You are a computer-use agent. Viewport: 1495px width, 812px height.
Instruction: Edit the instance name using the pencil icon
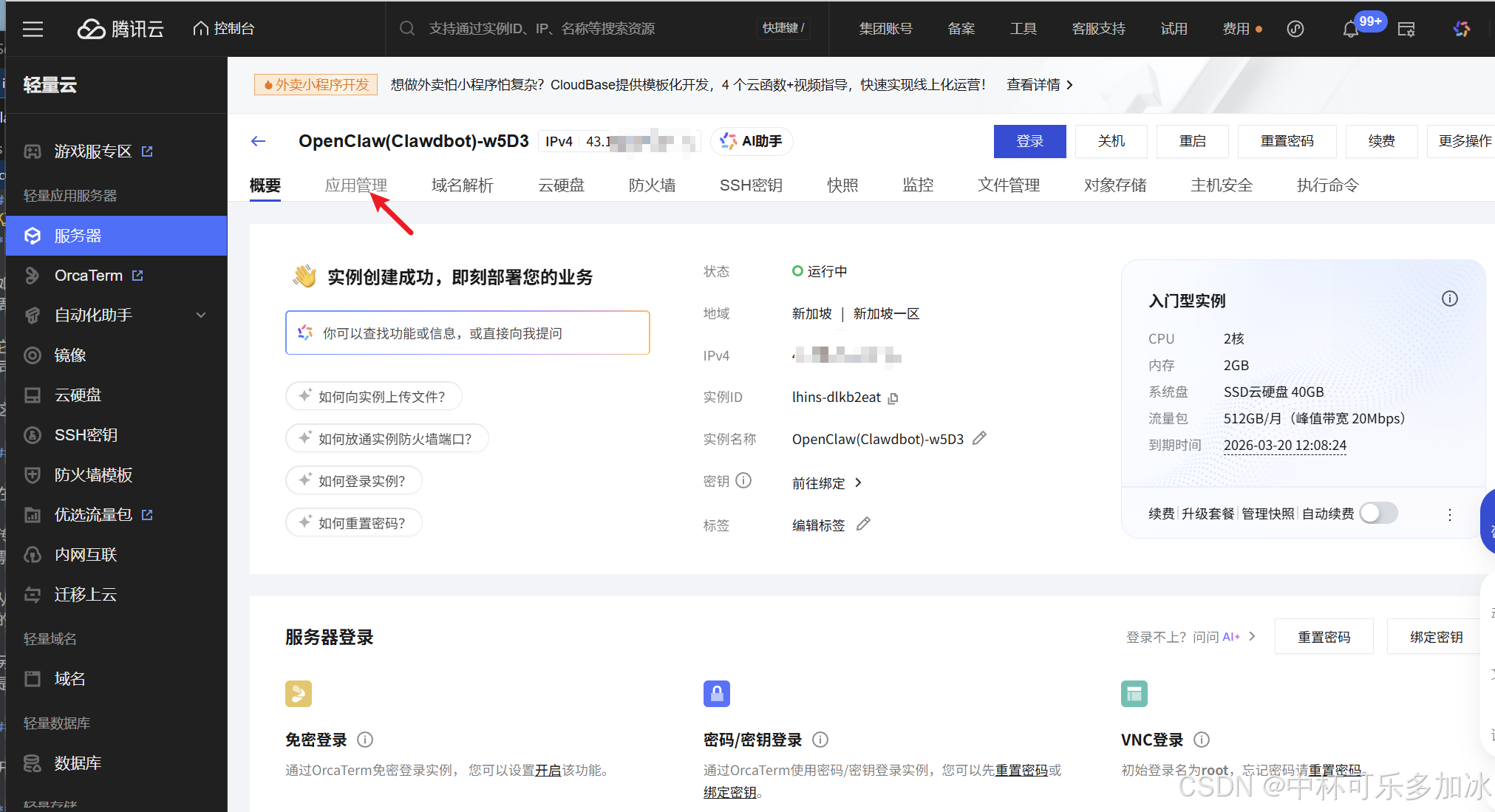[x=979, y=438]
